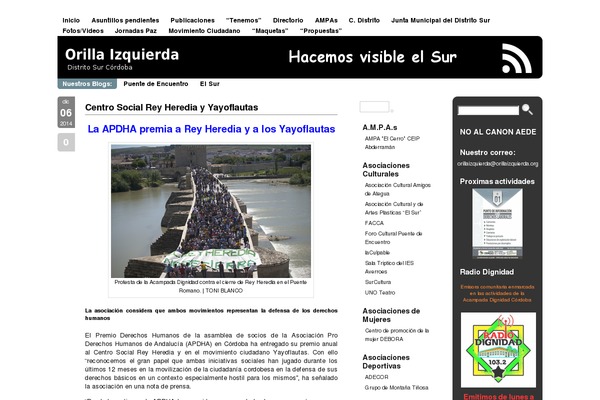Open the Jornadas Paz menu item
Viewport: 600px width, 400px height.
point(136,31)
